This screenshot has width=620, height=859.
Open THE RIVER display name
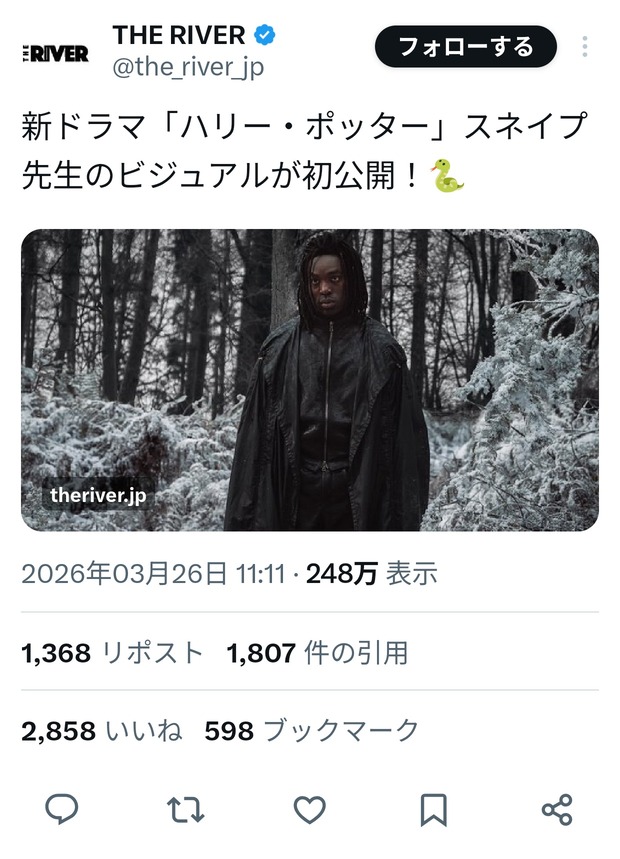179,36
